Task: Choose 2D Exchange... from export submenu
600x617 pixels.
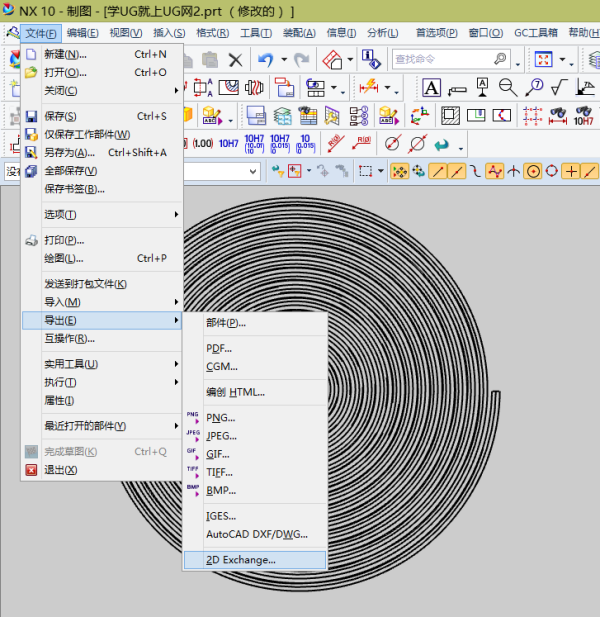Action: [241, 560]
